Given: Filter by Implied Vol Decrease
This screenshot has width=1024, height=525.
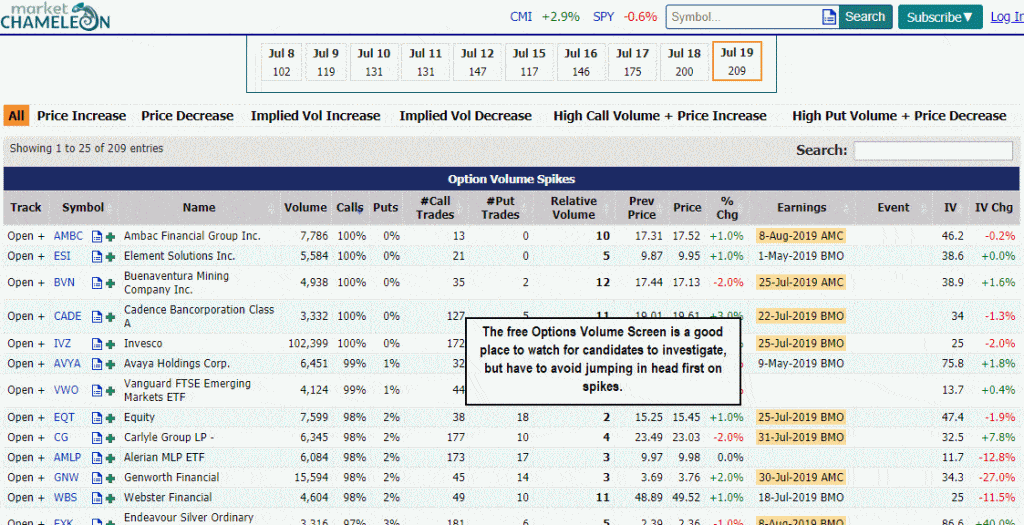Looking at the screenshot, I should click(x=466, y=116).
